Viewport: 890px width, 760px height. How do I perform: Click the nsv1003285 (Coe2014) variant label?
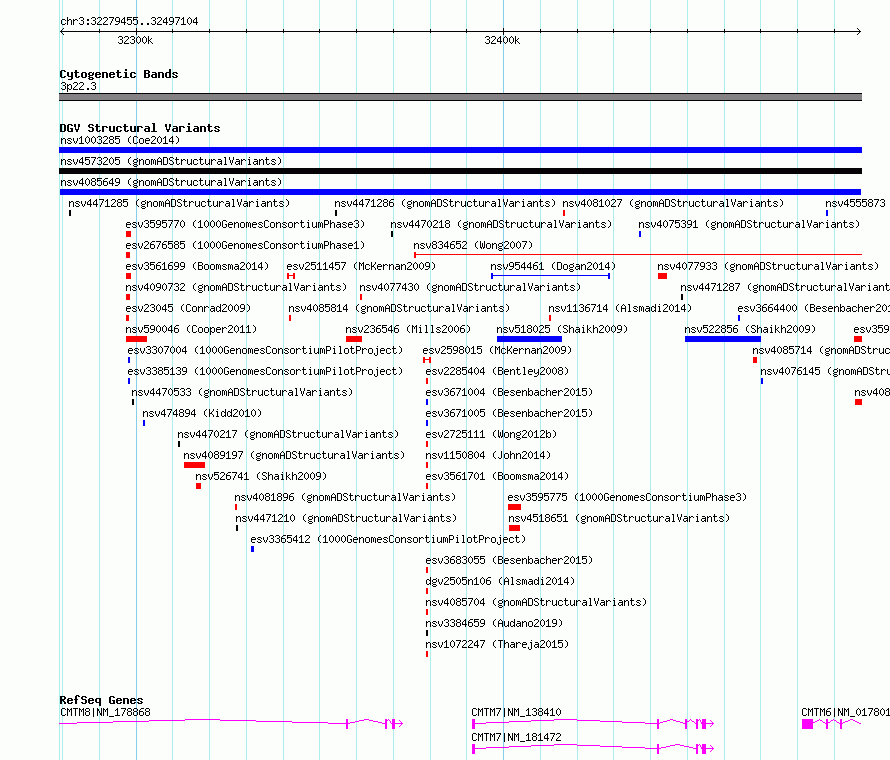click(x=120, y=140)
